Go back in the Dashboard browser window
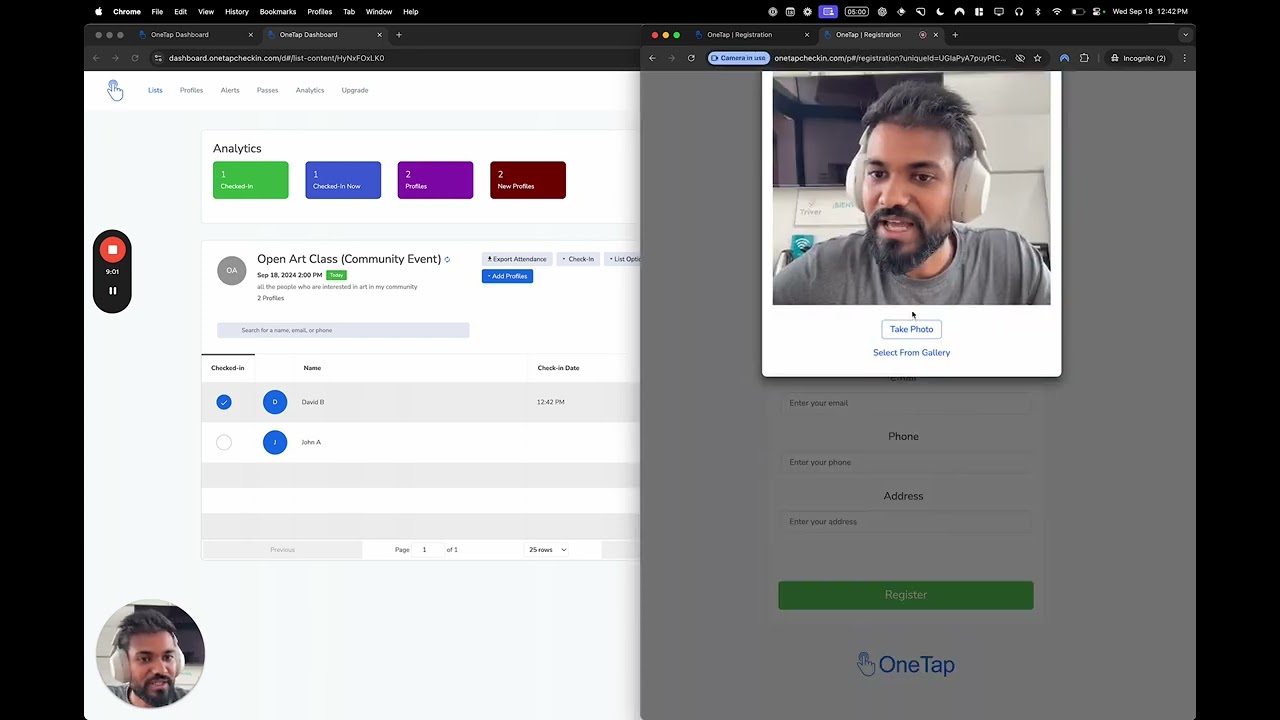The width and height of the screenshot is (1280, 720). click(96, 58)
